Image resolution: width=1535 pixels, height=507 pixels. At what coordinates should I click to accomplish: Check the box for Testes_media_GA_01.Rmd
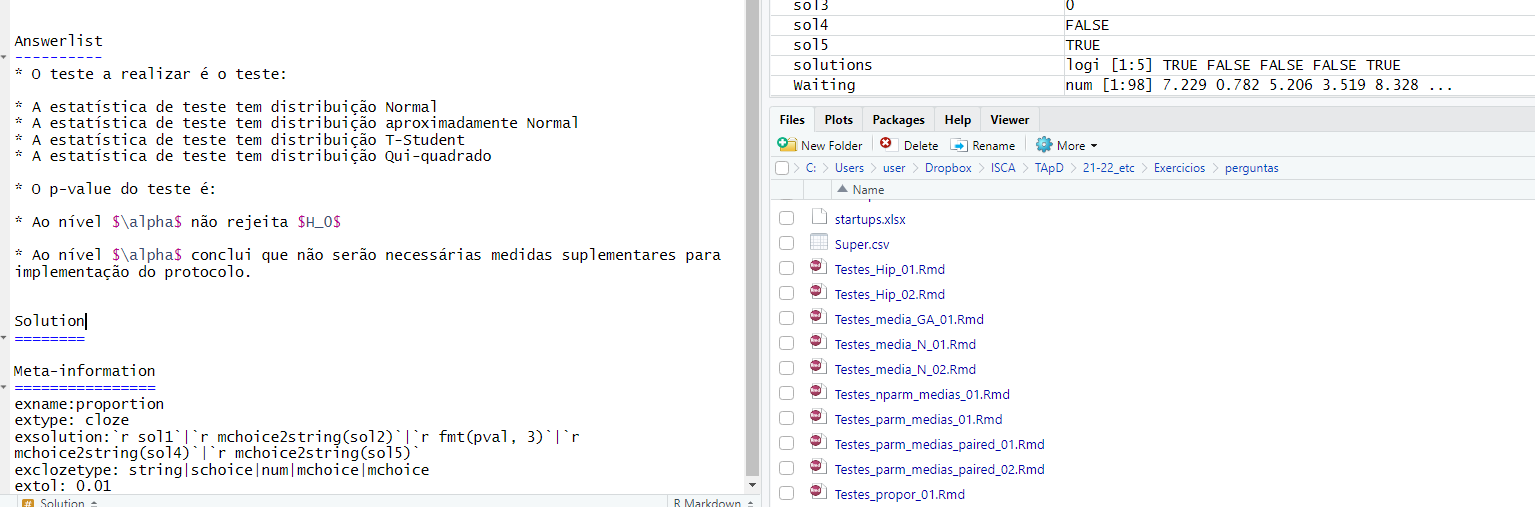click(787, 318)
